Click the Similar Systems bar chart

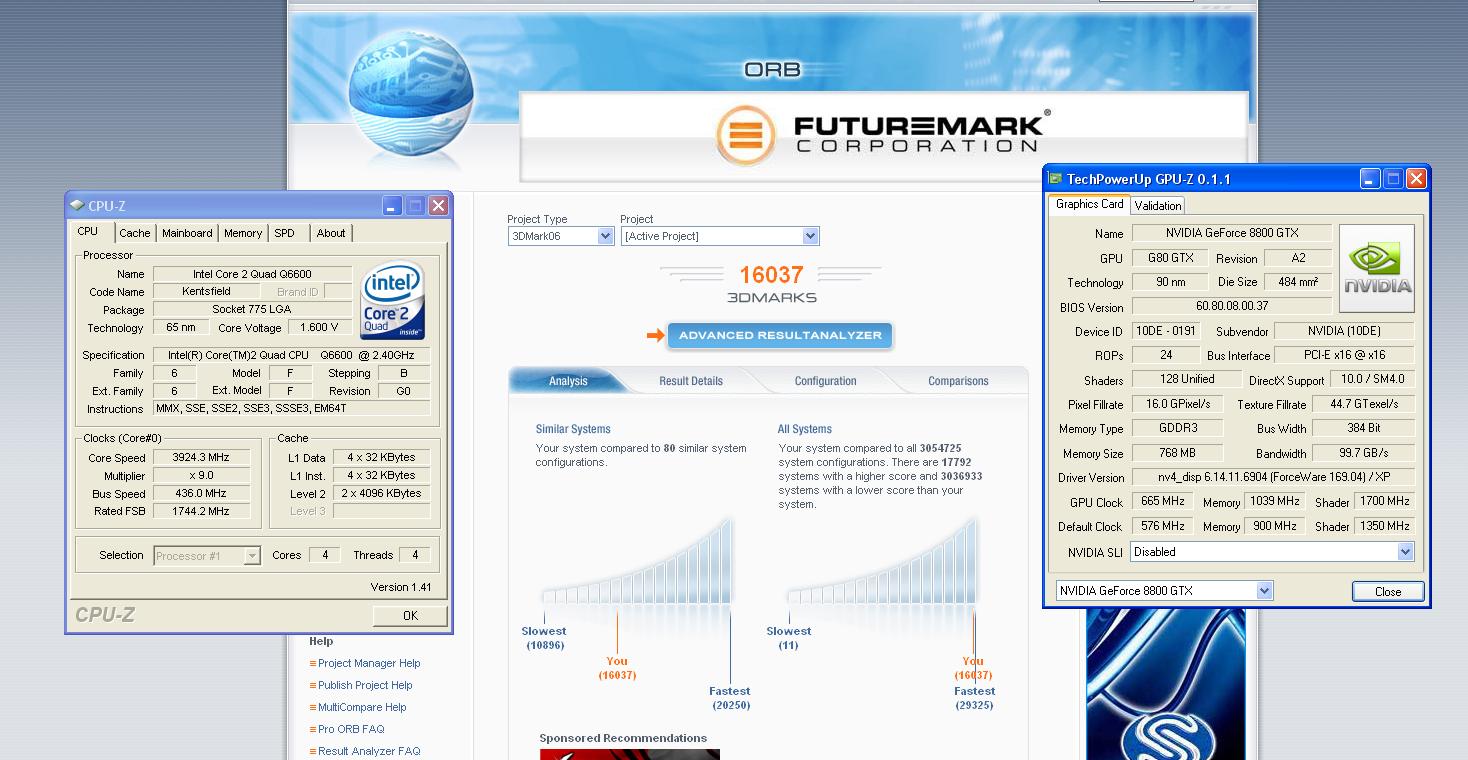(638, 563)
